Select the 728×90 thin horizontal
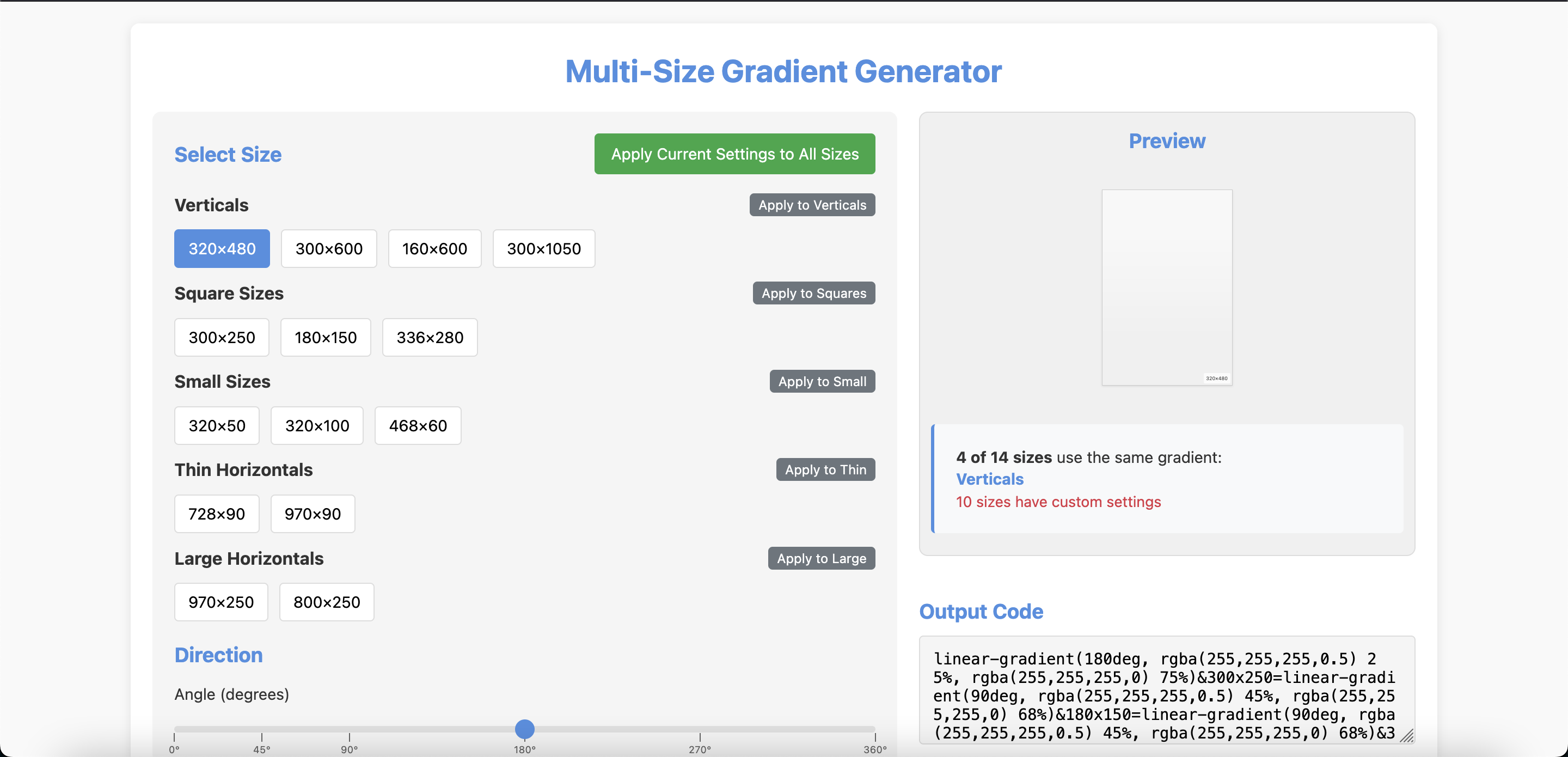This screenshot has width=1568, height=757. click(x=217, y=514)
